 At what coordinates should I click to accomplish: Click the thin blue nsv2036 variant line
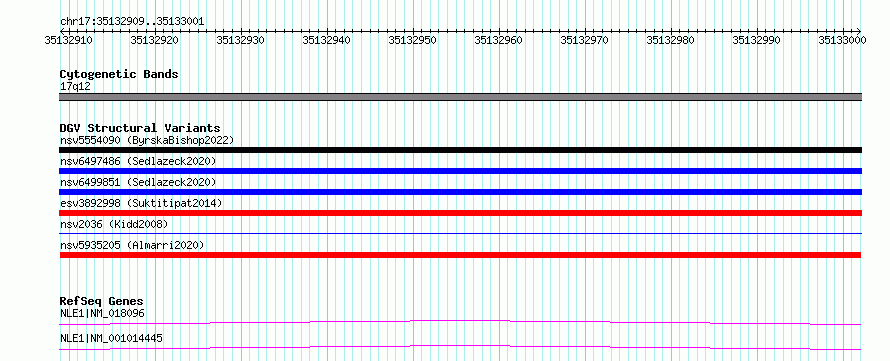(x=460, y=233)
